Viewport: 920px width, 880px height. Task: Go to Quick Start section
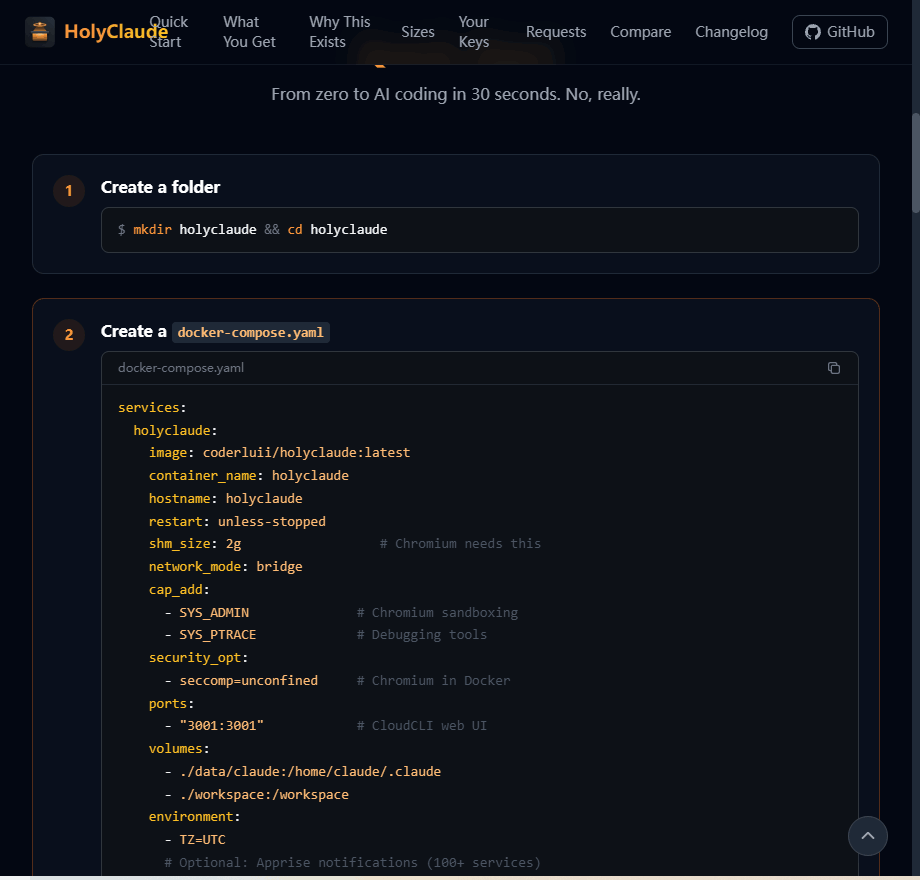pyautogui.click(x=168, y=32)
